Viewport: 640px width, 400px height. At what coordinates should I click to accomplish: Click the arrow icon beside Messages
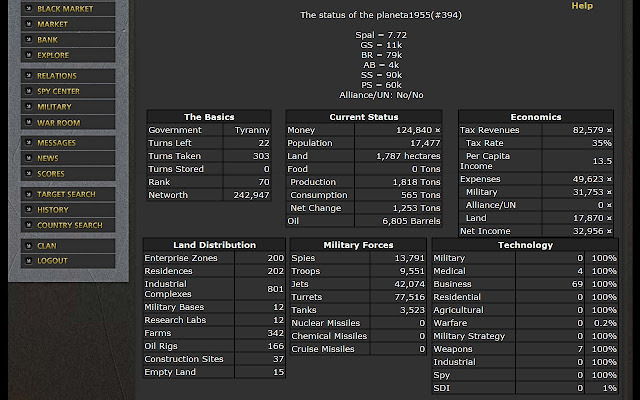[x=29, y=142]
